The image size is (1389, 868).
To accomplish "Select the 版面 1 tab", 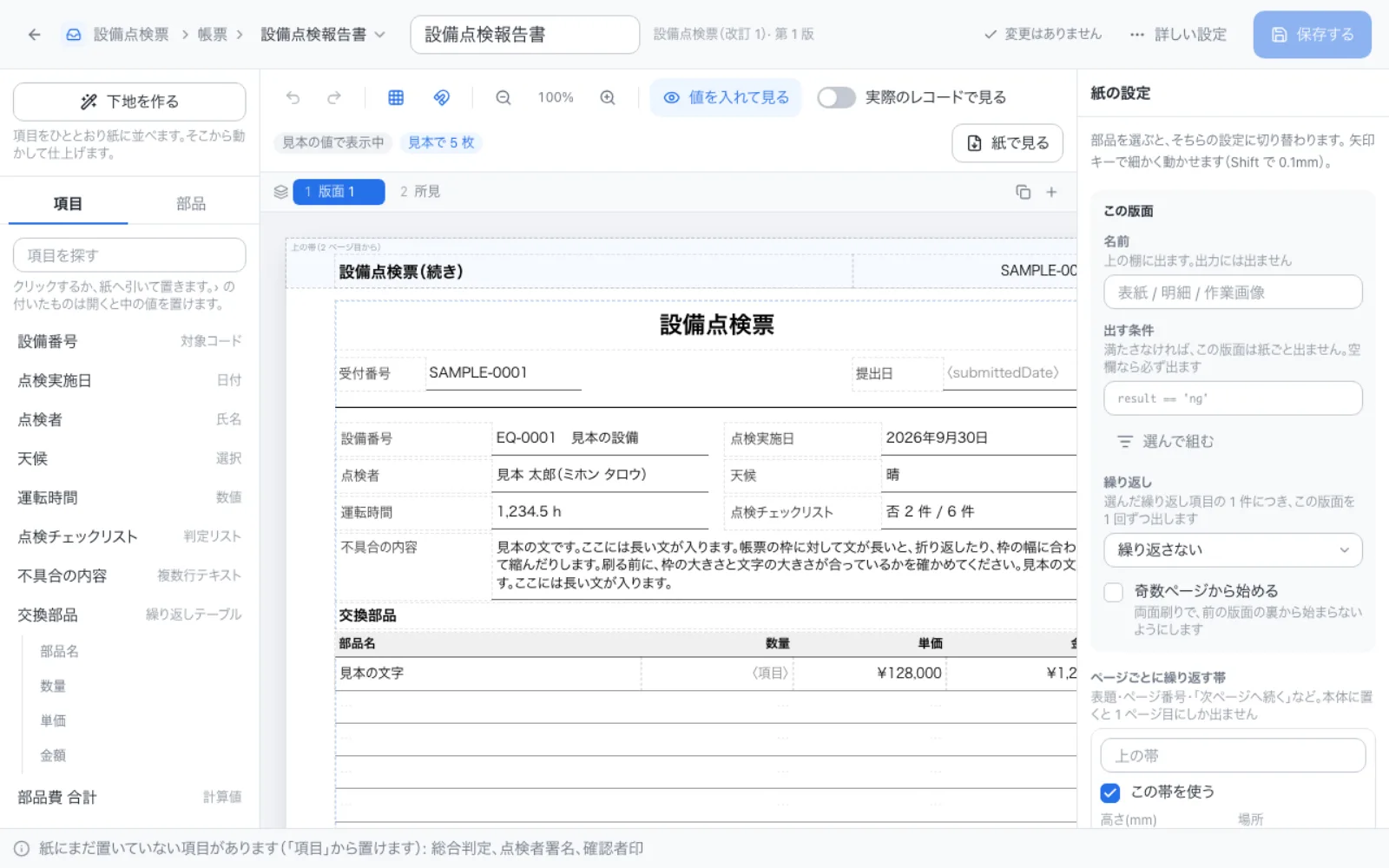I will (x=339, y=192).
